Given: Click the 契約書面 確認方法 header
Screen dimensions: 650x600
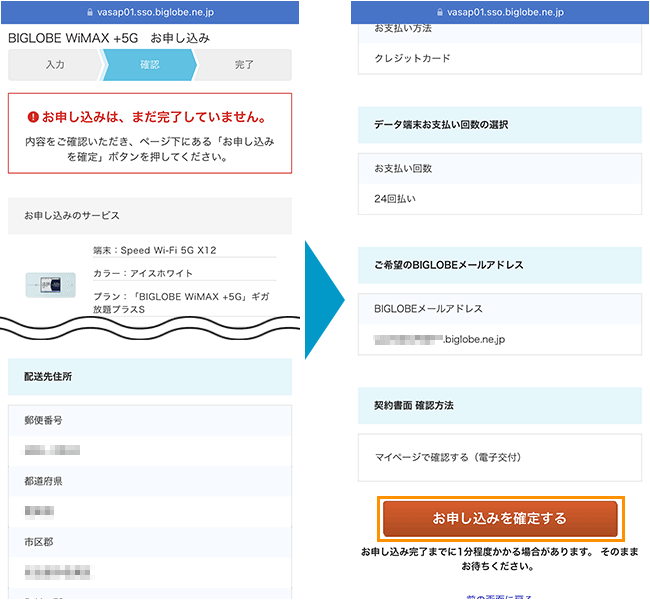Looking at the screenshot, I should pos(500,406).
